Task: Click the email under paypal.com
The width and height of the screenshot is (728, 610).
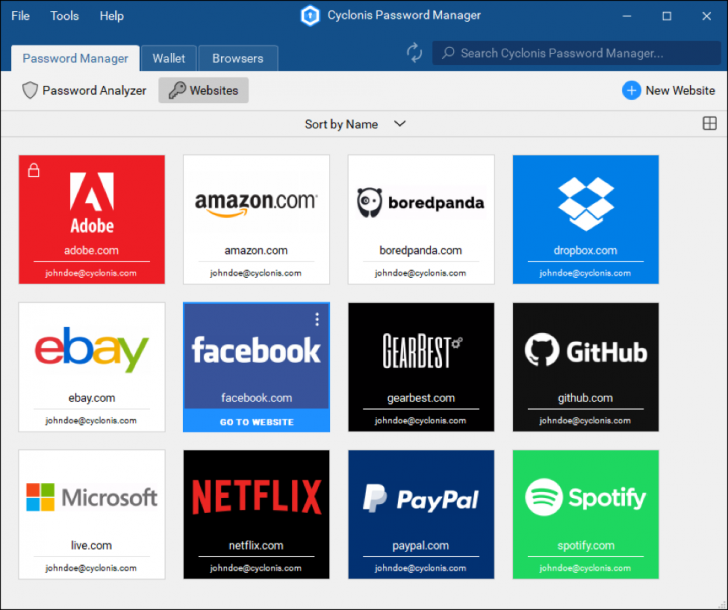Action: (421, 568)
